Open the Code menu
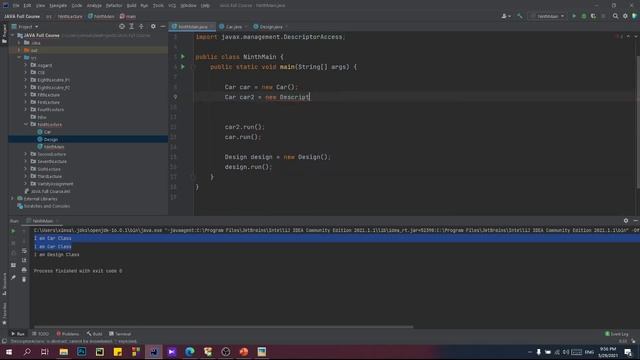Screen dimensions: 640x360 click(x=77, y=6)
